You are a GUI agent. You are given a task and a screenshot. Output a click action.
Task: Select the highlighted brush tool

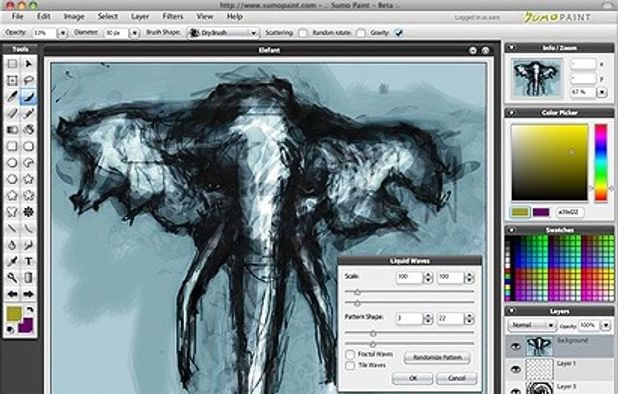point(28,97)
